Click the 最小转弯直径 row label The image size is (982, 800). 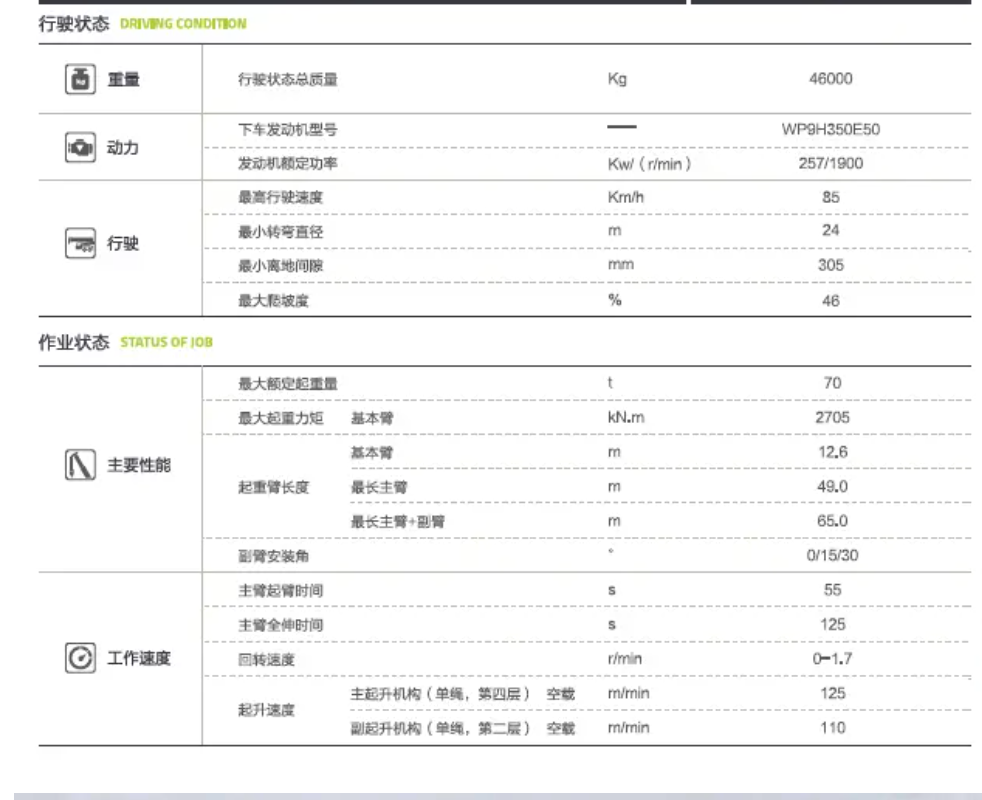click(281, 232)
